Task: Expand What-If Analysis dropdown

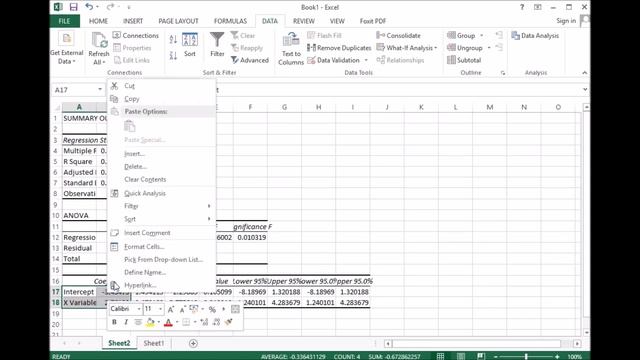Action: coord(436,48)
